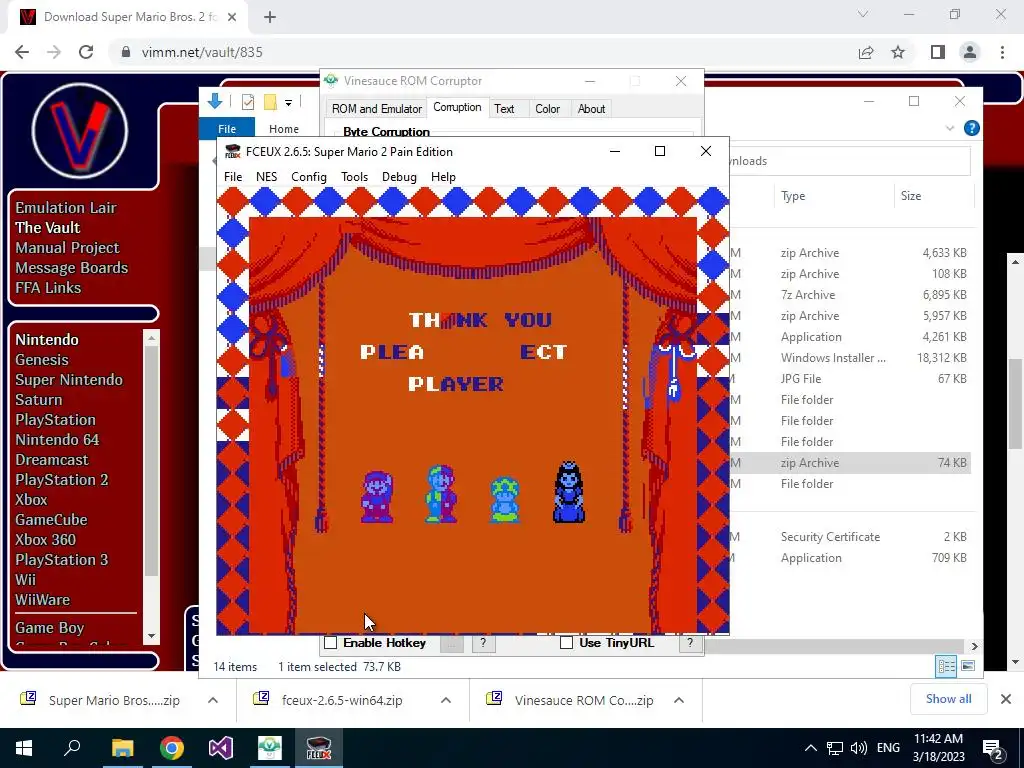Select the Color tab in ROM Corruptor

(x=547, y=109)
